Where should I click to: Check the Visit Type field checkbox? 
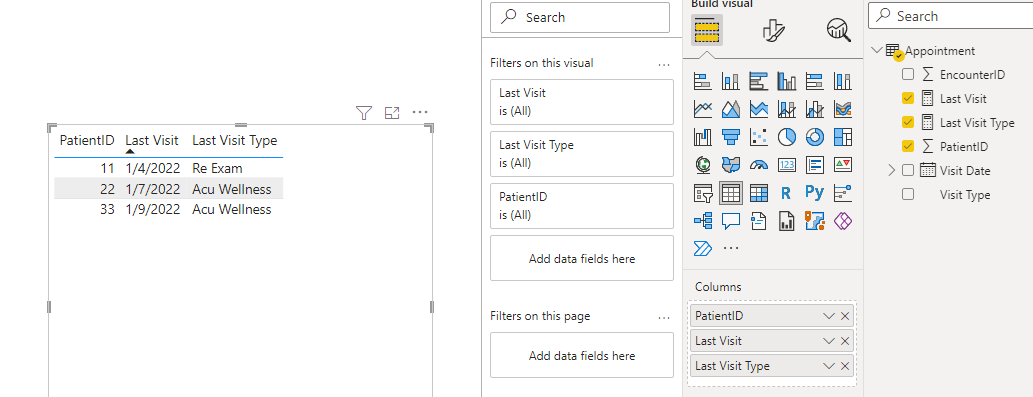908,194
